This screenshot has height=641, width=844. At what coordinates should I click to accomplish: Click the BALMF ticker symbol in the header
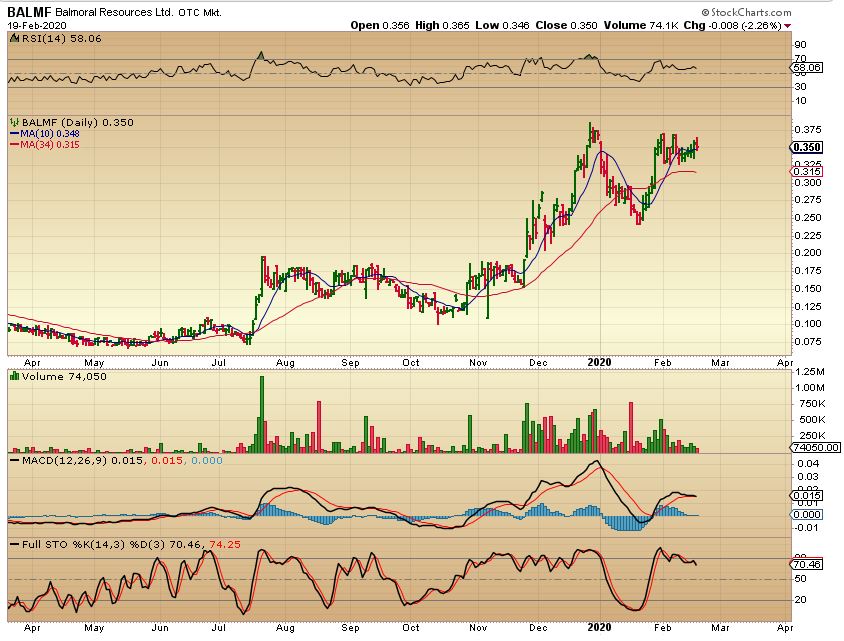(29, 12)
